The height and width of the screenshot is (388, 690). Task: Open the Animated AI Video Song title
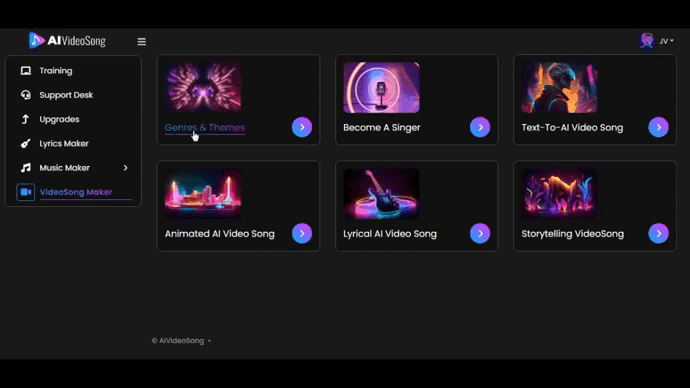(x=220, y=234)
